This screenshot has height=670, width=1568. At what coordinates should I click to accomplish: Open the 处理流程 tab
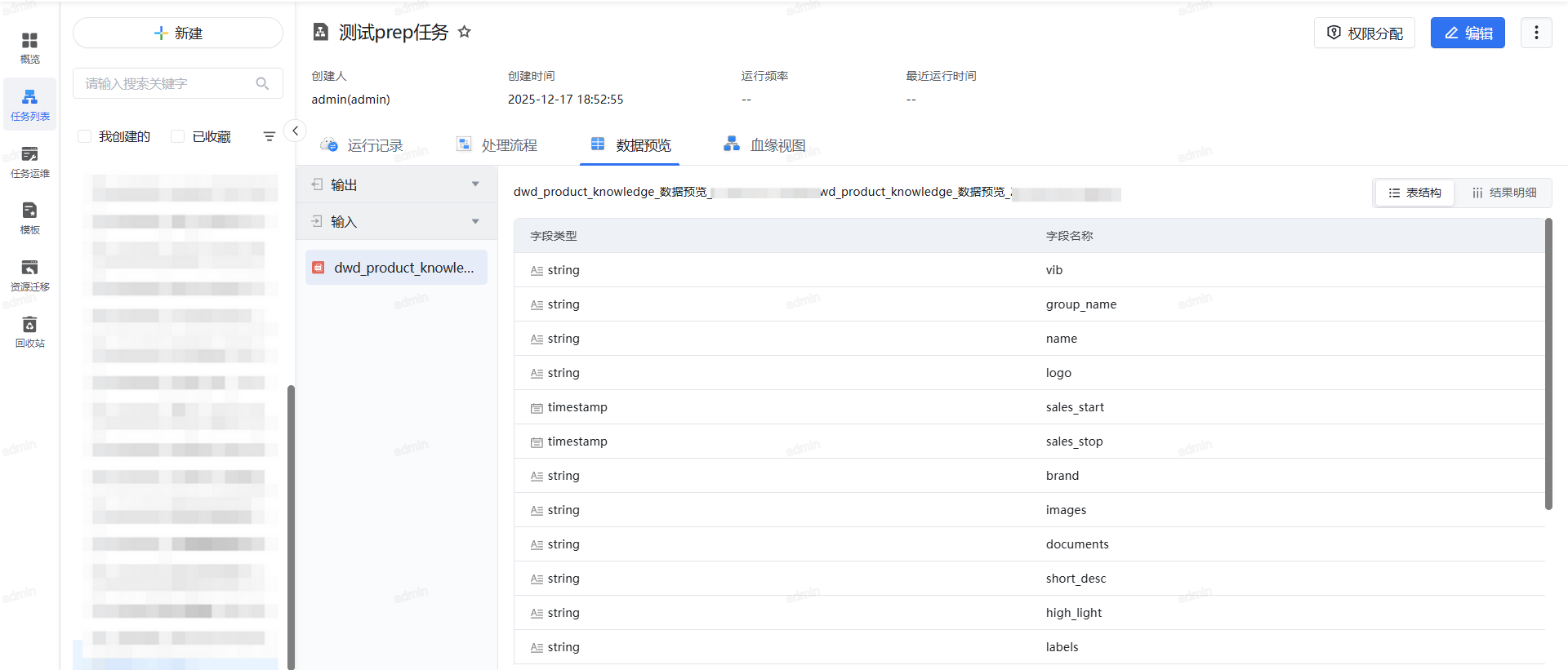497,145
